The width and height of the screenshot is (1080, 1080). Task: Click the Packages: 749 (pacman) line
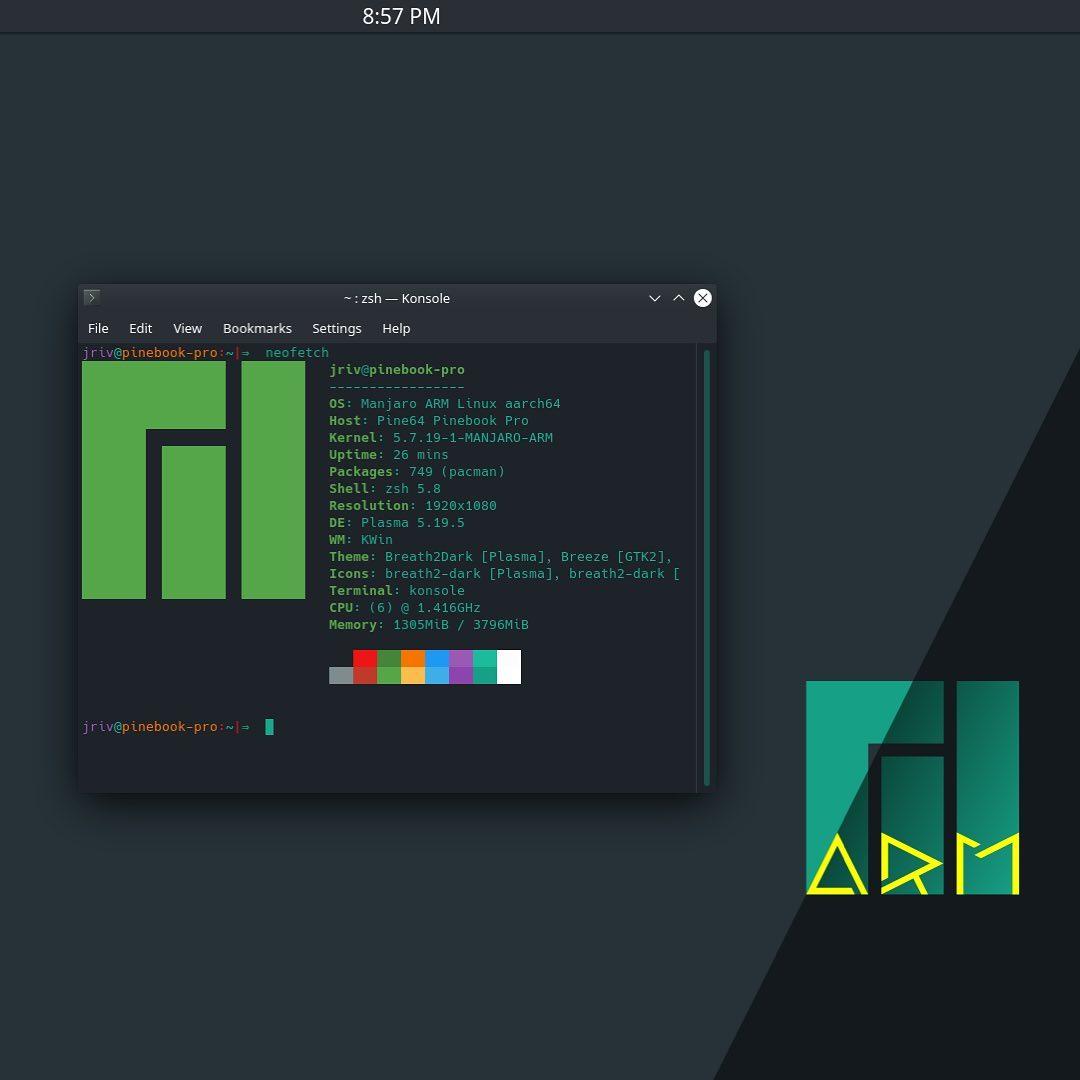tap(417, 472)
